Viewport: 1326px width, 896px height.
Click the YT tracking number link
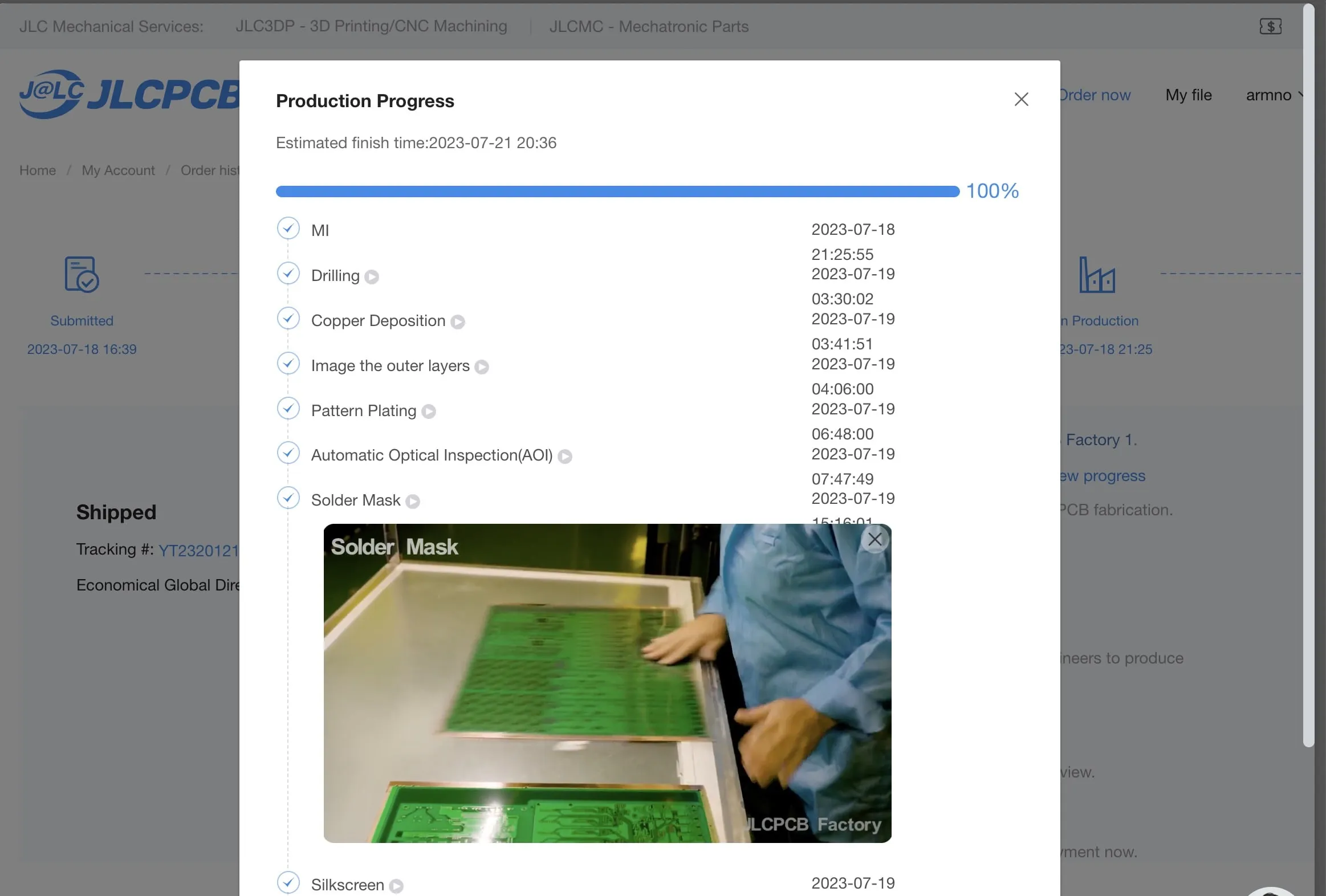[198, 551]
